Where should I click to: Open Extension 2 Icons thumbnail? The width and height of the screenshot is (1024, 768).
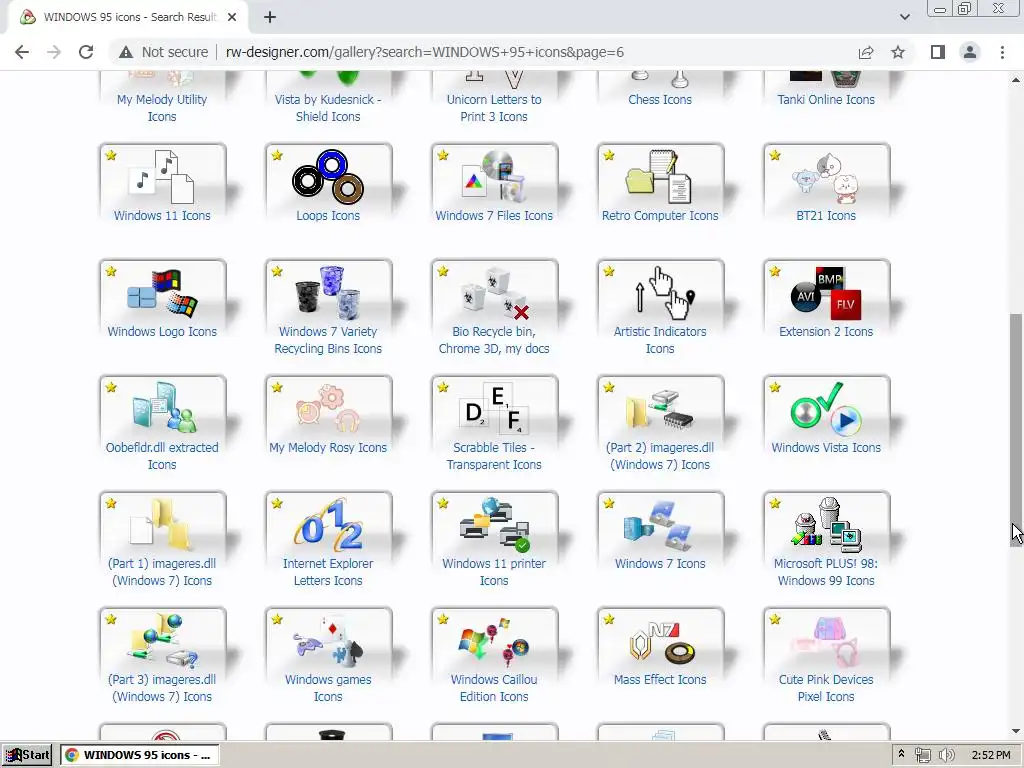(826, 292)
